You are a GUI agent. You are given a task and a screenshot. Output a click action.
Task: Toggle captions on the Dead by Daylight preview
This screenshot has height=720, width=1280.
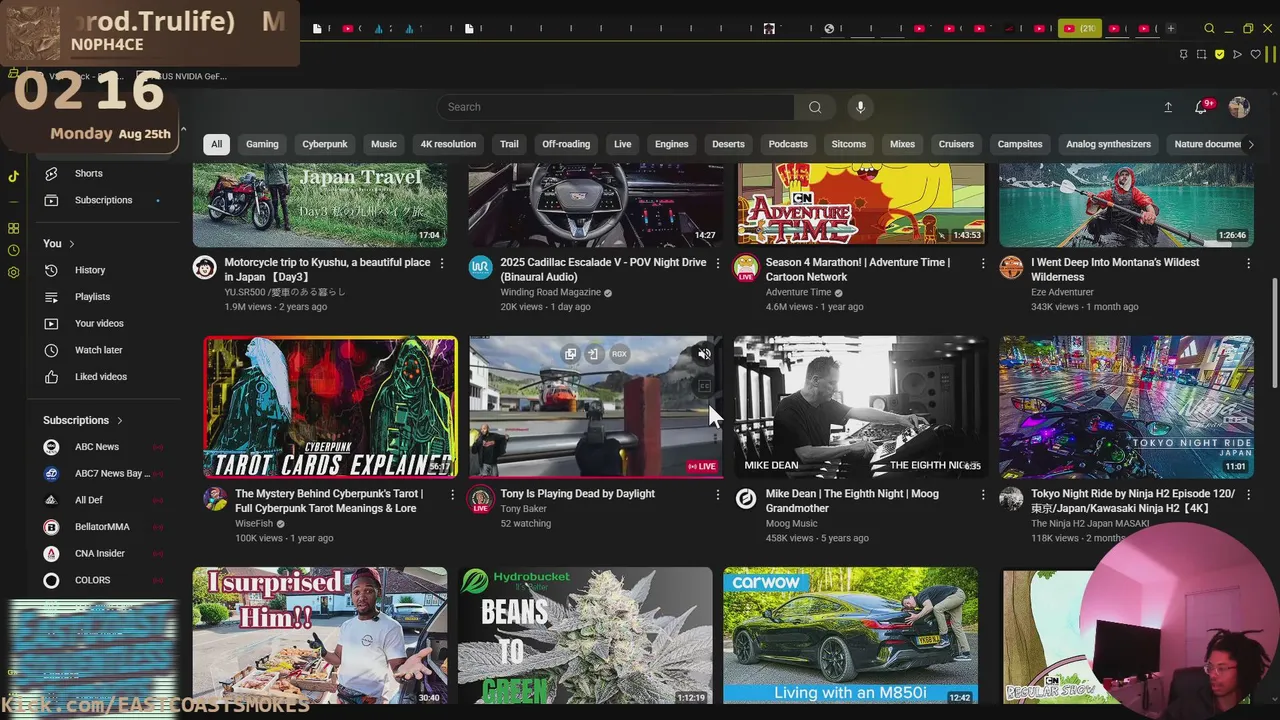tap(704, 386)
